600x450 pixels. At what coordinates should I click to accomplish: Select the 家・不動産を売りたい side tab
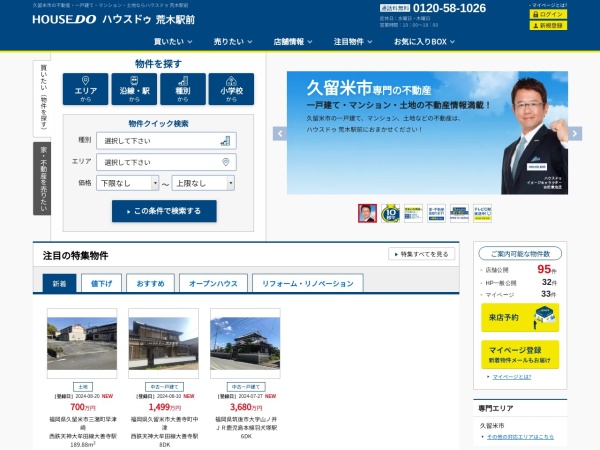tap(42, 178)
